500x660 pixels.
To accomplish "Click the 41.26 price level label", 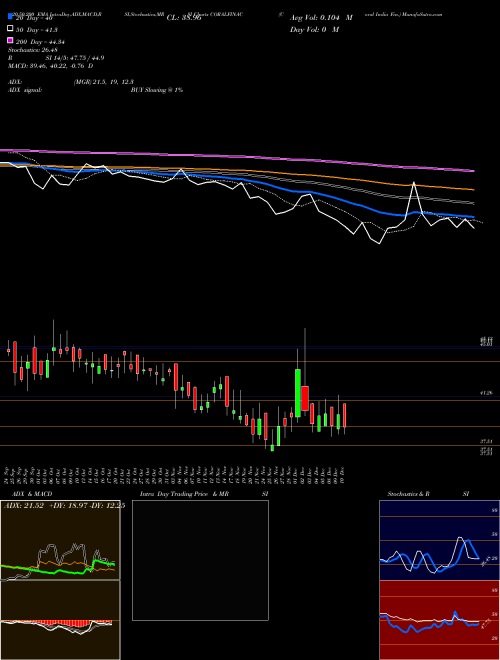I will [x=486, y=393].
